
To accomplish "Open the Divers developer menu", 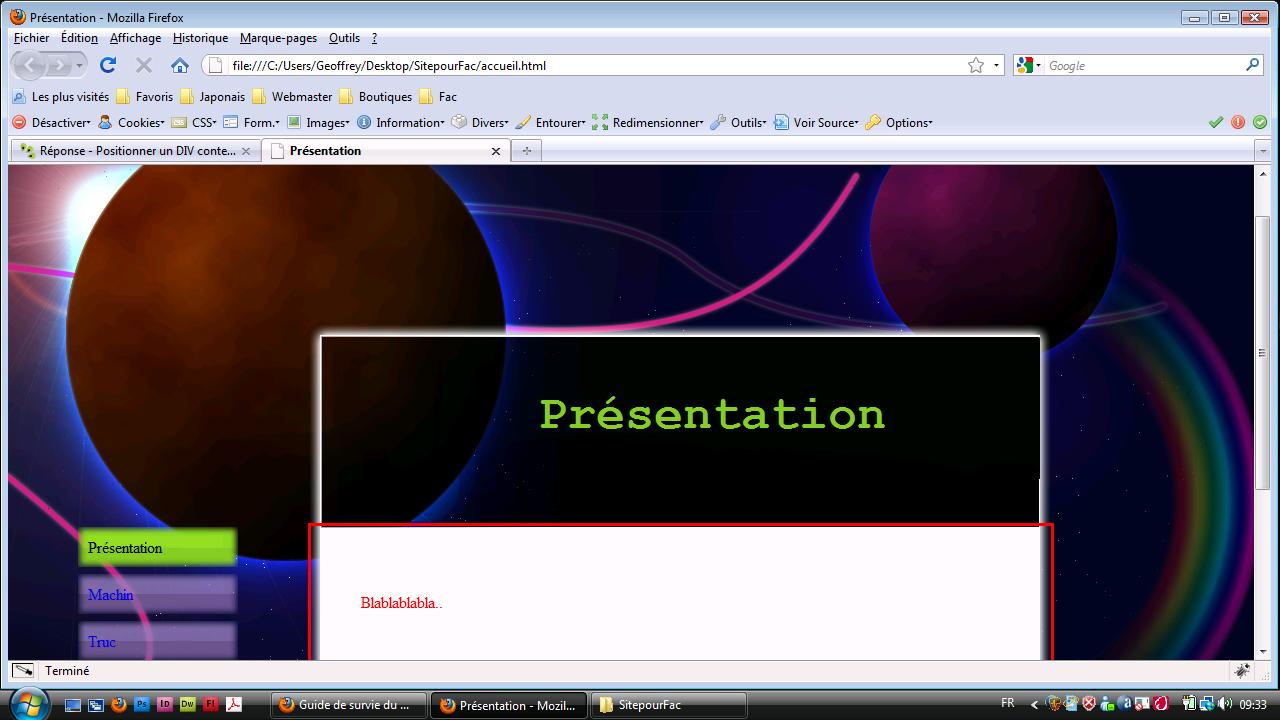I will (480, 123).
